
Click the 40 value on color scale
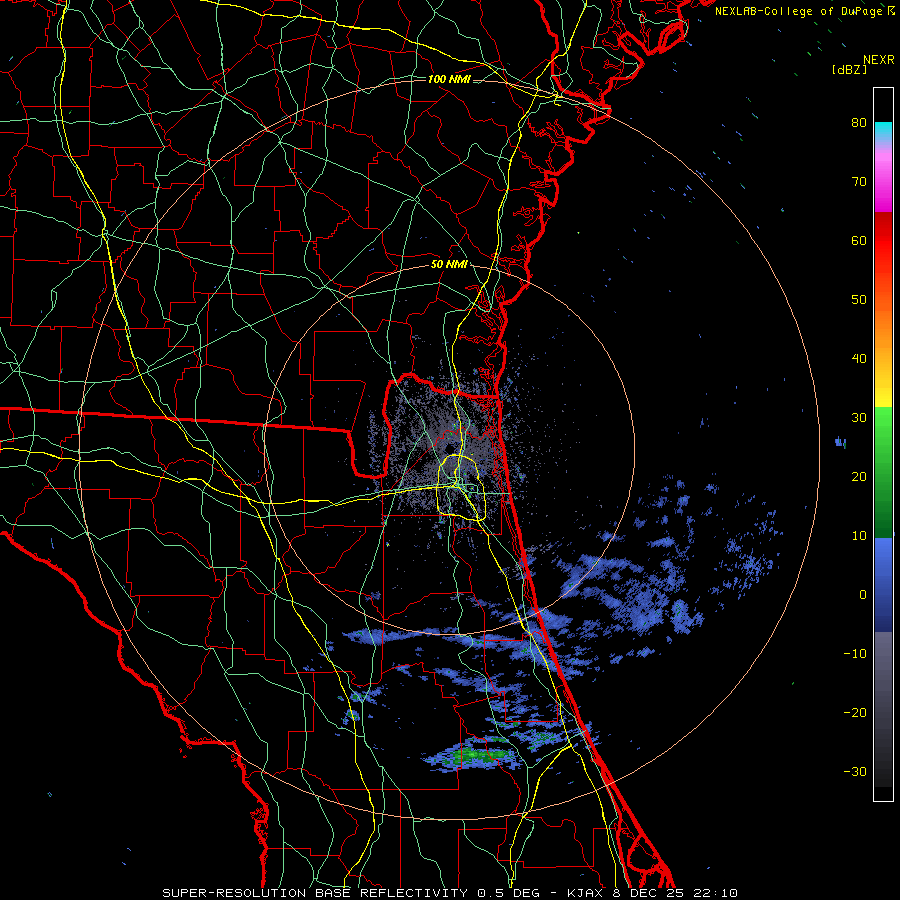pos(859,359)
